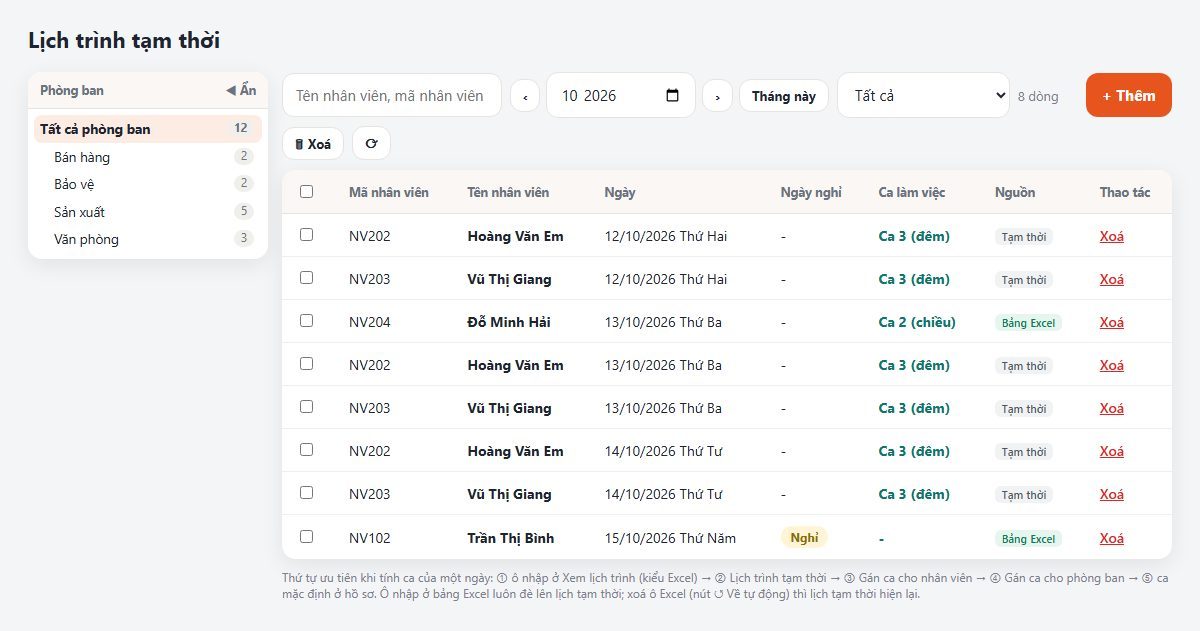Check the NV102 Trần Thị Bình row checkbox
This screenshot has height=631, width=1200.
(x=306, y=536)
